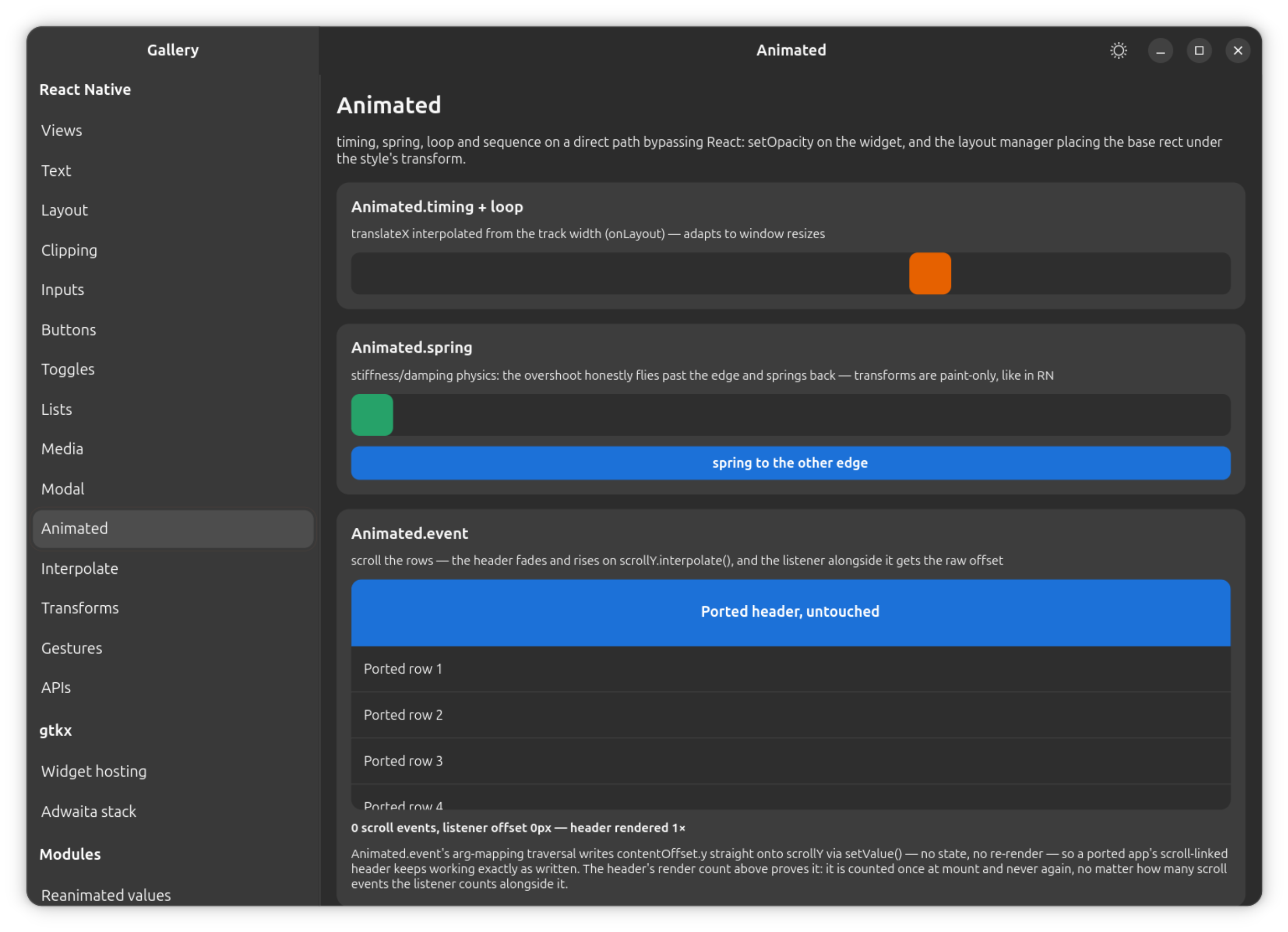Screen dimensions: 1288x932
Task: Click Ported row 1
Action: 791,669
